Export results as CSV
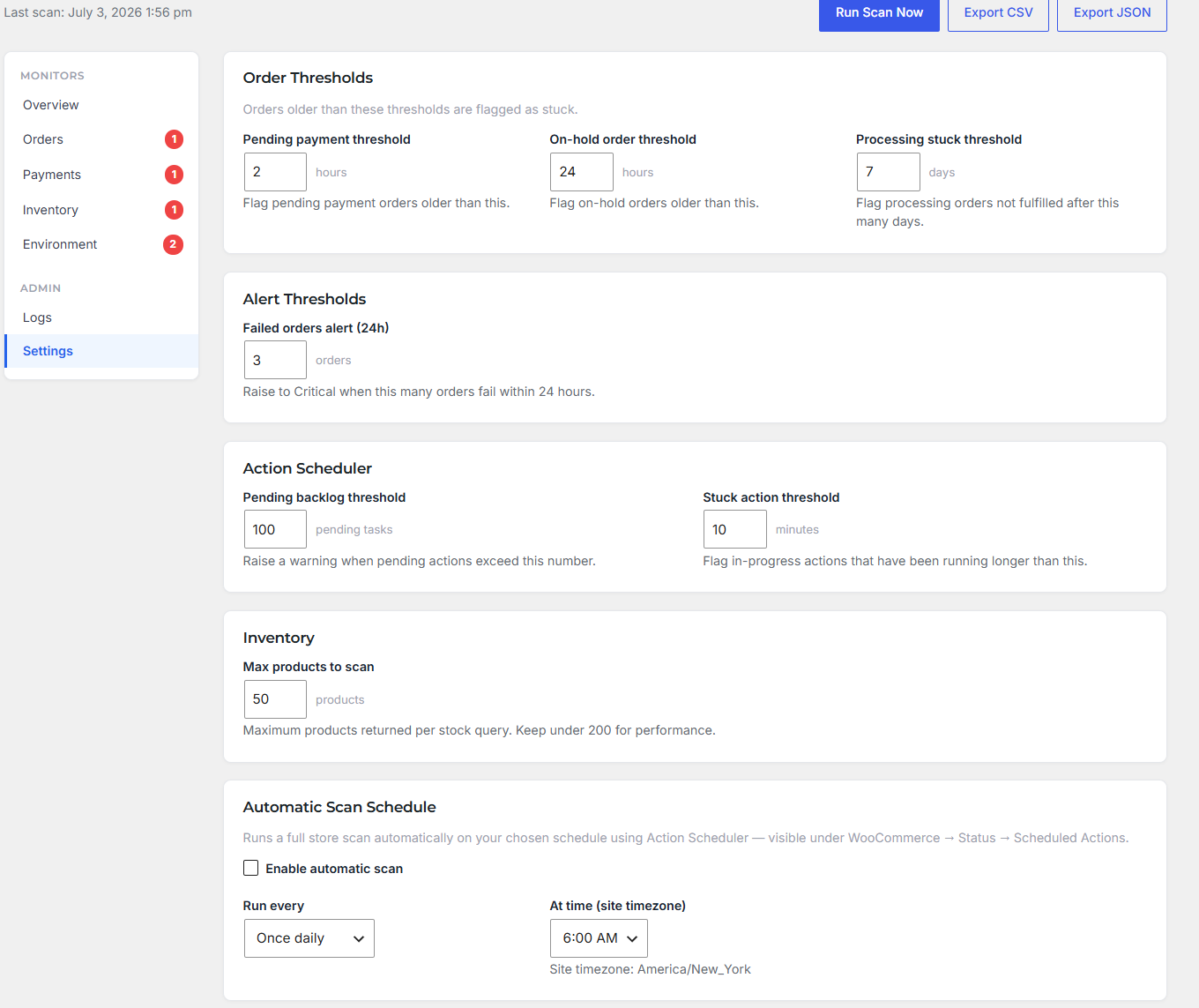 pyautogui.click(x=998, y=13)
